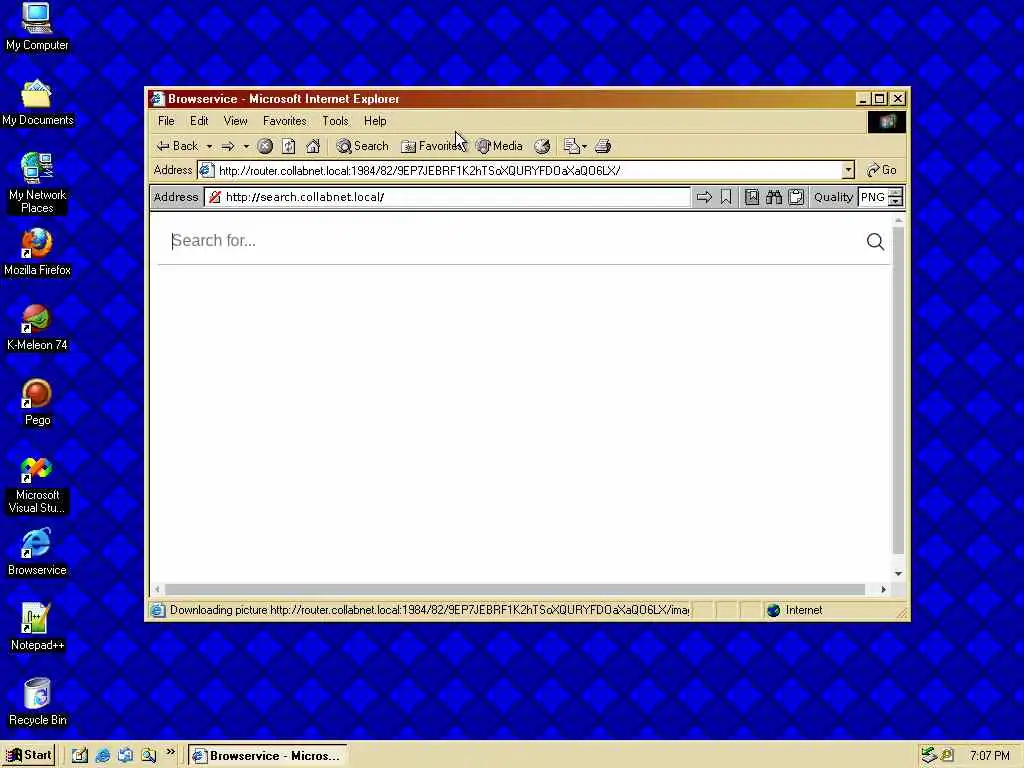The image size is (1024, 768).
Task: Expand the quick launch overflow chevron
Action: pyautogui.click(x=170, y=752)
